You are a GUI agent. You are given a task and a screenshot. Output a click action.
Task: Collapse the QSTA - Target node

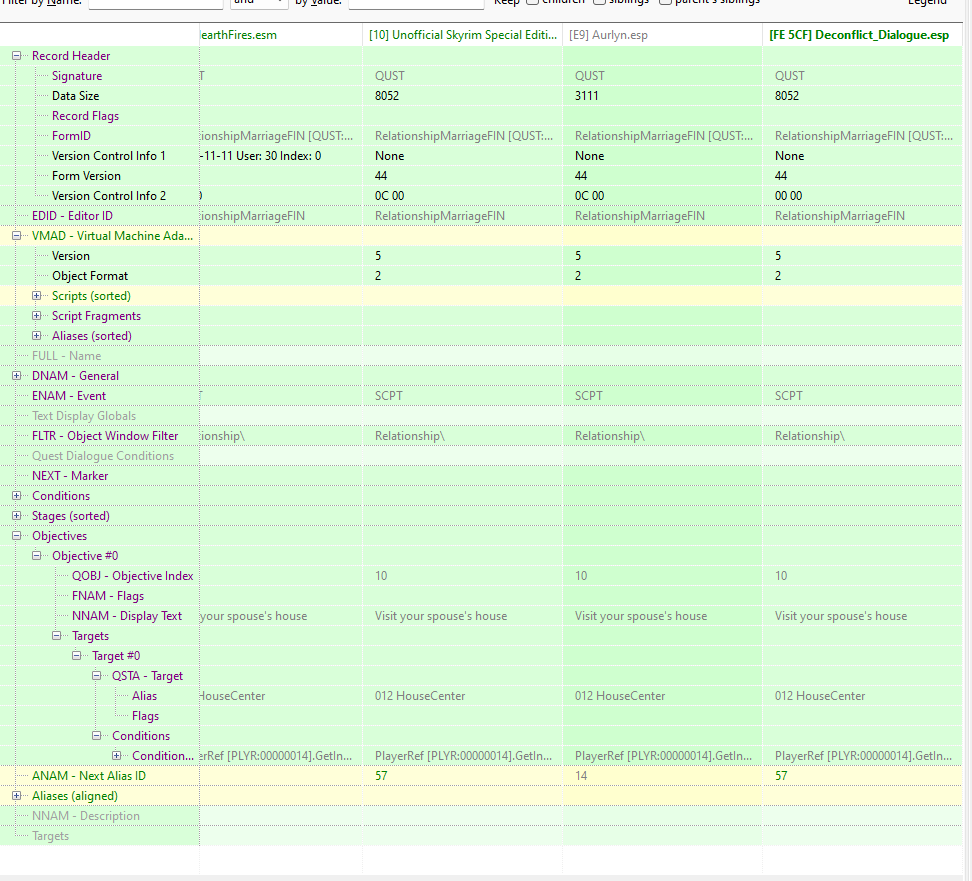[97, 676]
